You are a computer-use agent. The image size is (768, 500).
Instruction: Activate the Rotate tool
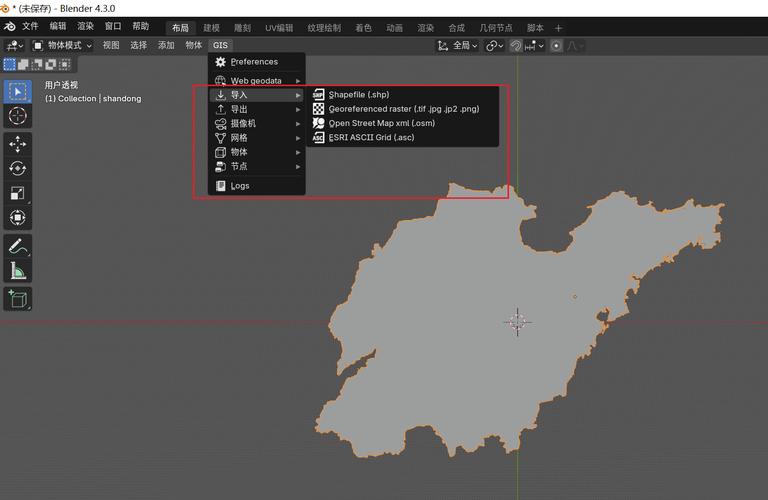[x=18, y=169]
